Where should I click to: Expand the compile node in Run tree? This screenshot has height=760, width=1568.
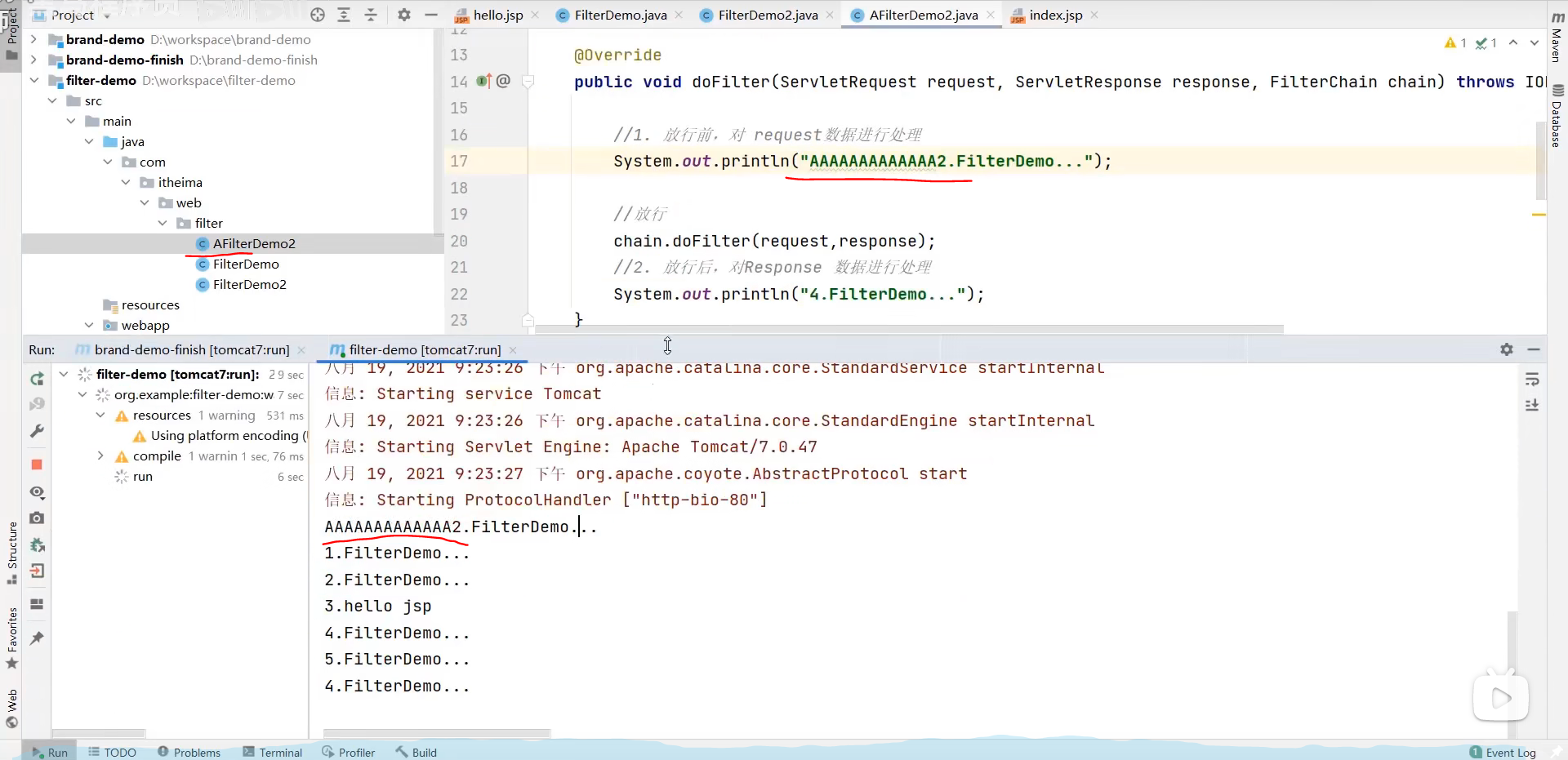[100, 456]
